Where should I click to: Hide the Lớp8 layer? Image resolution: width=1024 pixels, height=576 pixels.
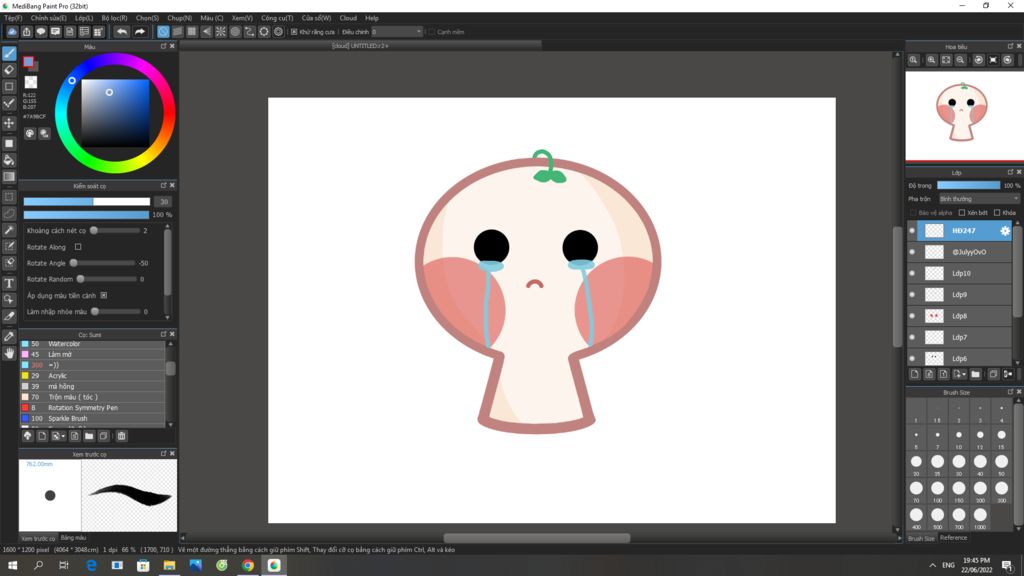[912, 316]
